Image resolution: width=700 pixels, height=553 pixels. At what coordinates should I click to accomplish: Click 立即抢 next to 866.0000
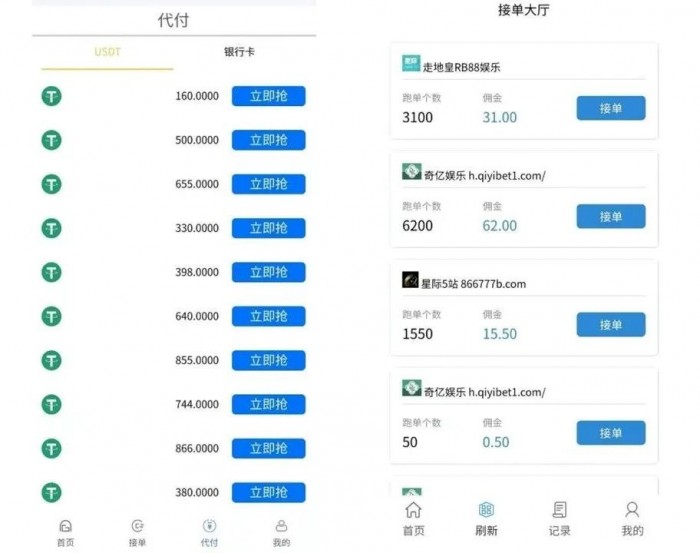pyautogui.click(x=268, y=448)
